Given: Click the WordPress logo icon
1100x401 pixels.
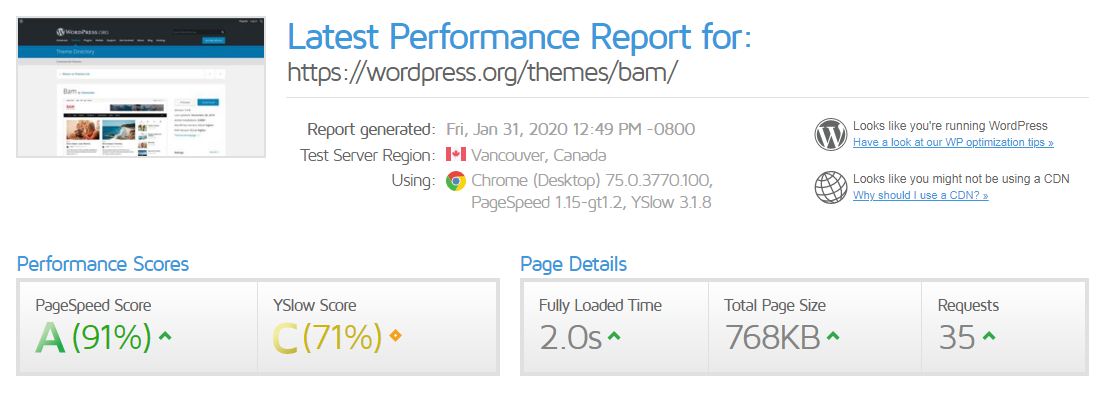Looking at the screenshot, I should 831,135.
